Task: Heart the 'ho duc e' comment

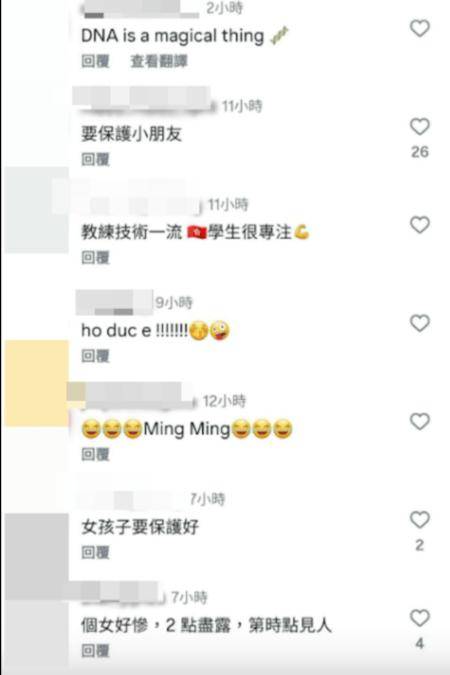Action: [419, 323]
